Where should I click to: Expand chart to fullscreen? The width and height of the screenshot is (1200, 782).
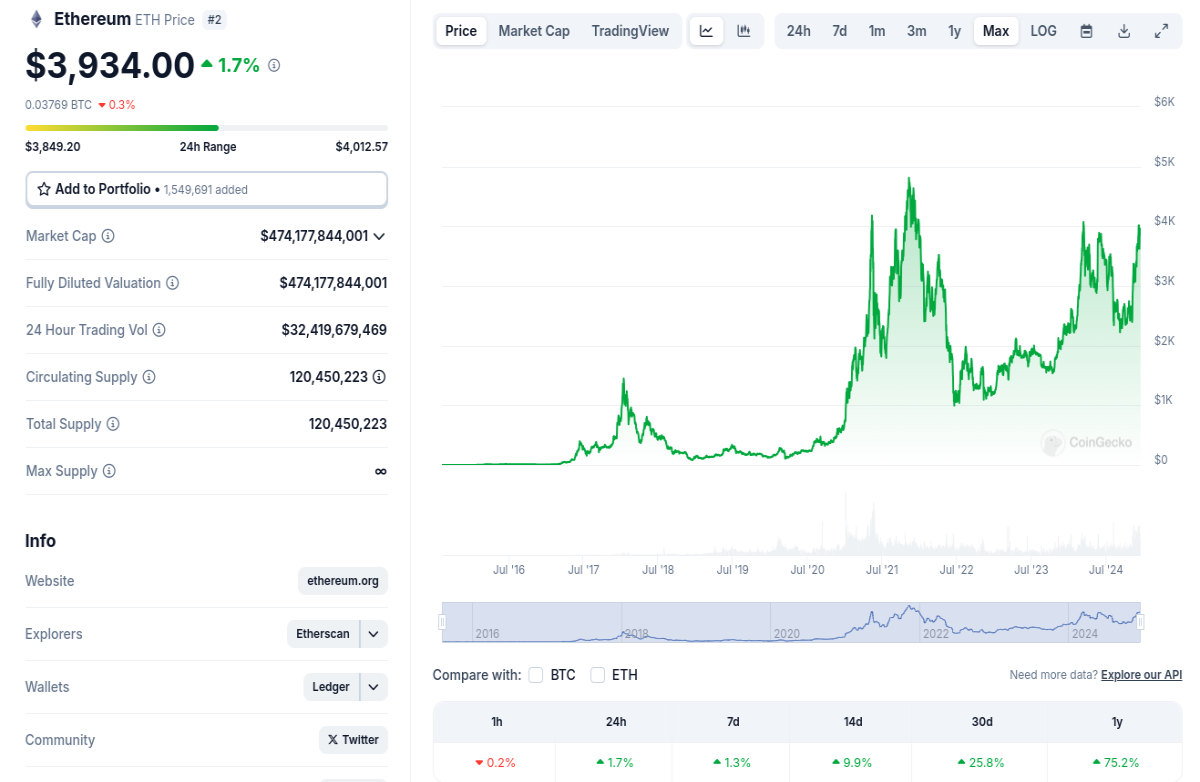1161,31
